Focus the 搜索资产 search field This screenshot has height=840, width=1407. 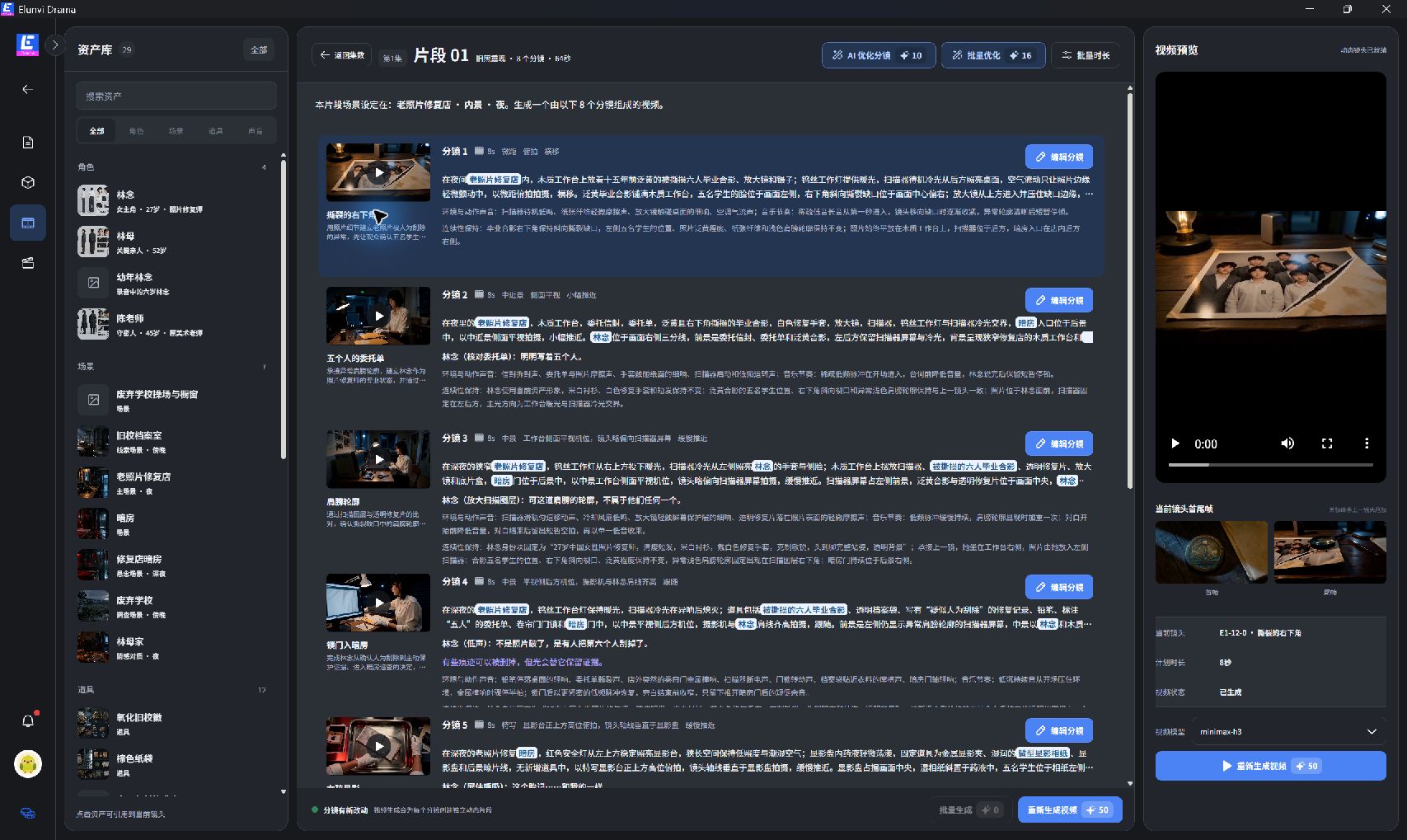click(x=176, y=96)
